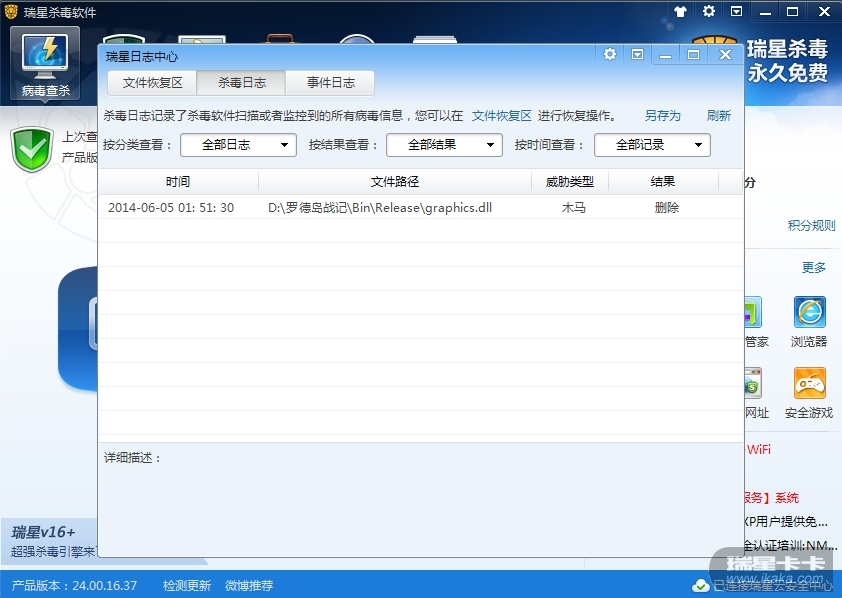Open the Log Center settings gear icon
Viewport: 842px width, 598px height.
pyautogui.click(x=609, y=54)
